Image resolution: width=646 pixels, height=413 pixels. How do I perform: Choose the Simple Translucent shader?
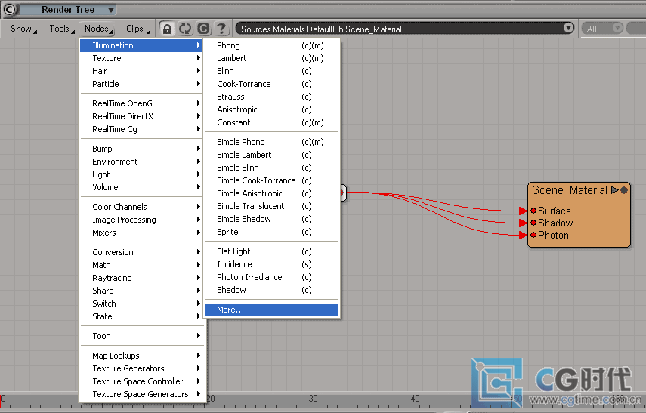point(272,206)
